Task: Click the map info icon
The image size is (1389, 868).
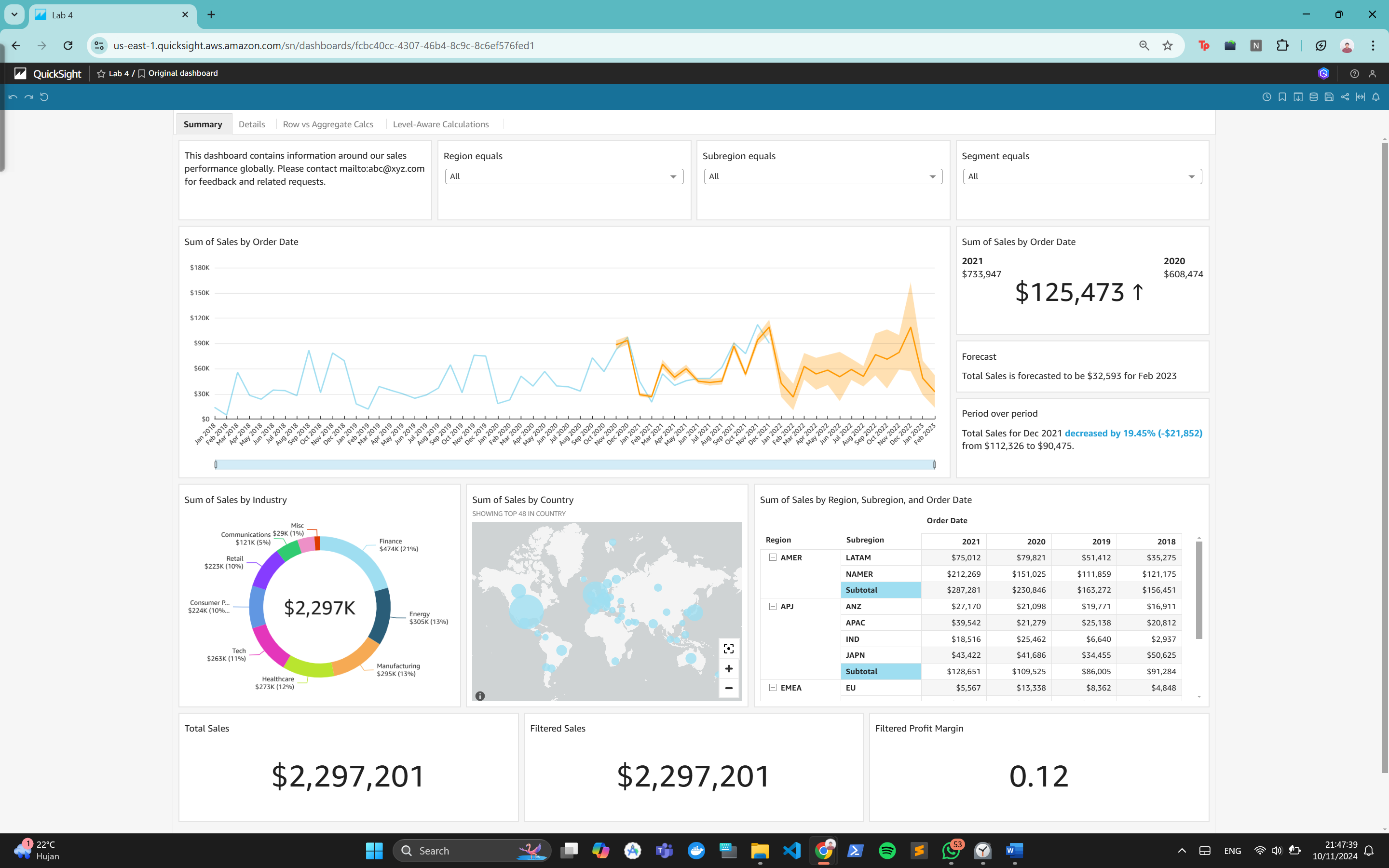Action: click(x=480, y=696)
